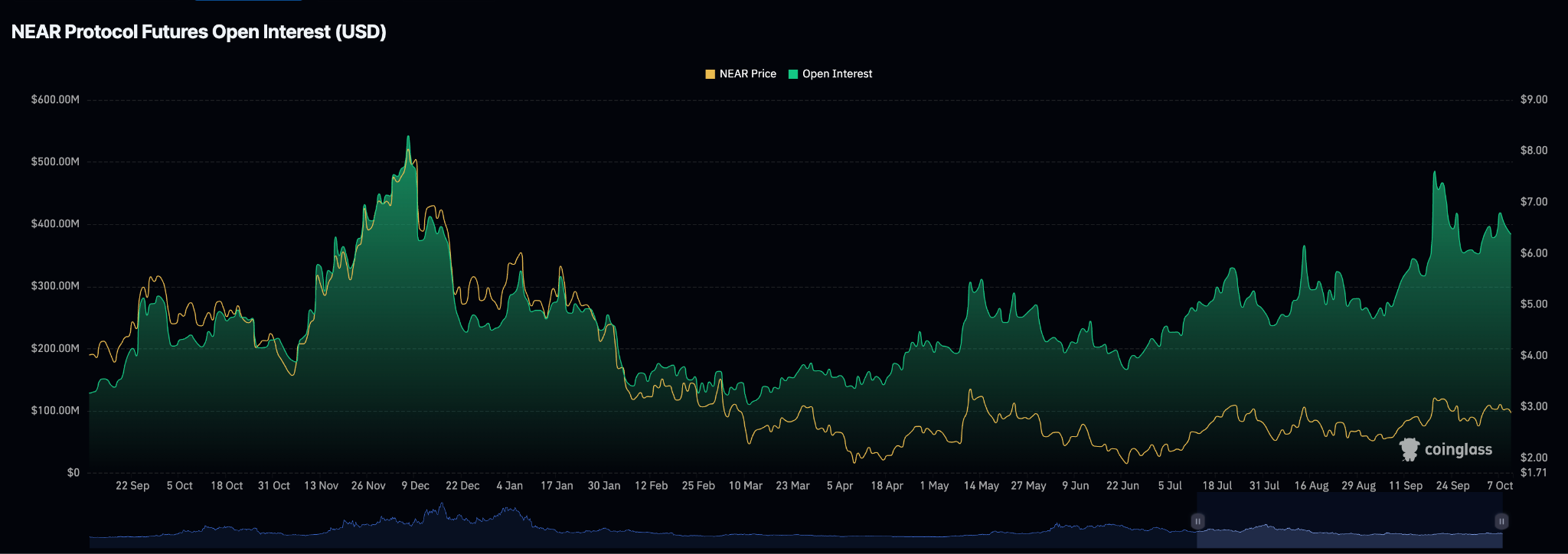Click the right range slider handle
This screenshot has width=1568, height=554.
(1501, 521)
